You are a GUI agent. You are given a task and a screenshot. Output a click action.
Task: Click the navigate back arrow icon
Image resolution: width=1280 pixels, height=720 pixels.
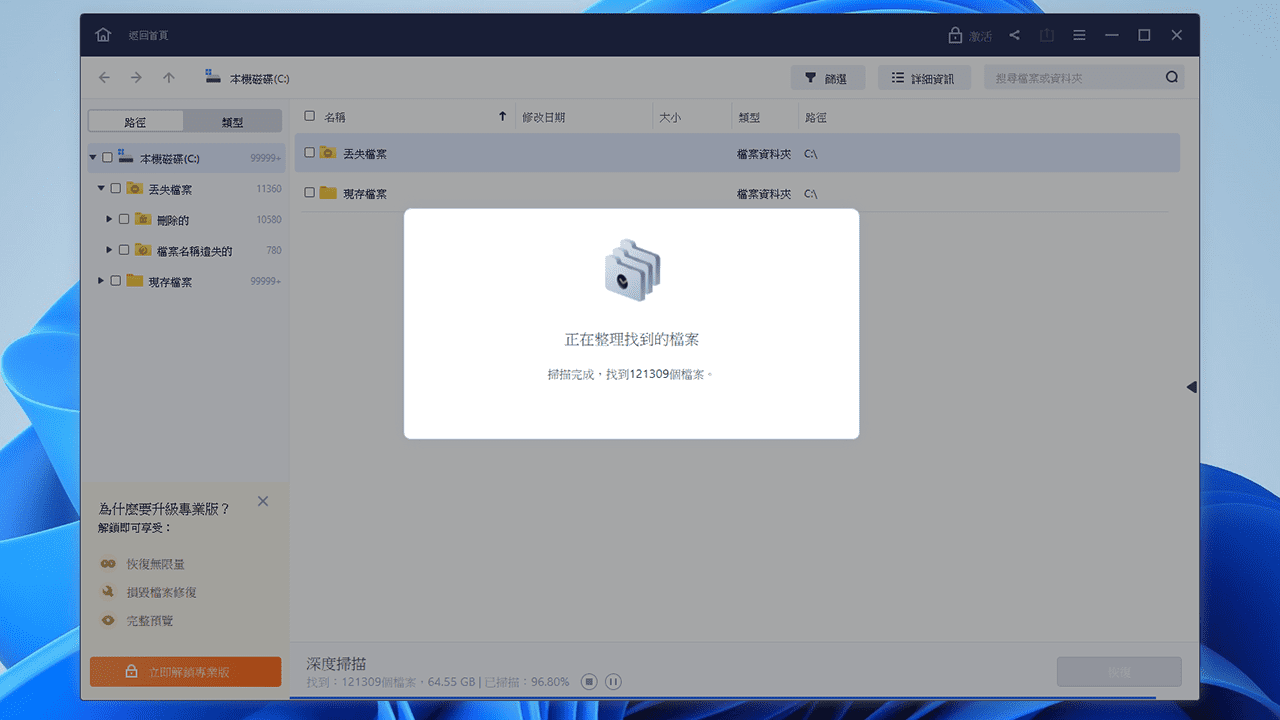[104, 77]
